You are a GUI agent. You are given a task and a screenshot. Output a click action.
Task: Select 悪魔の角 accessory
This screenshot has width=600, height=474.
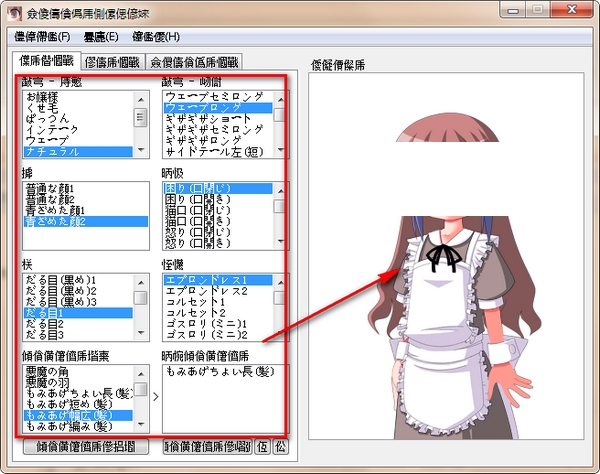click(78, 371)
